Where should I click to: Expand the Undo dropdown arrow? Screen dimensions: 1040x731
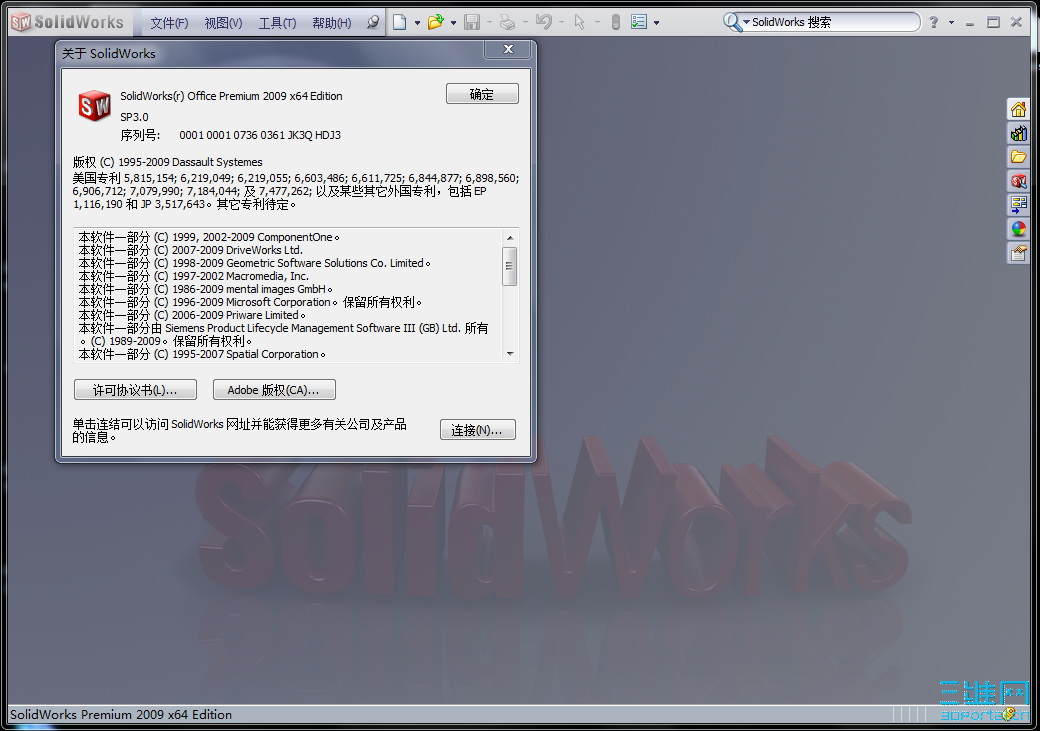pyautogui.click(x=561, y=23)
